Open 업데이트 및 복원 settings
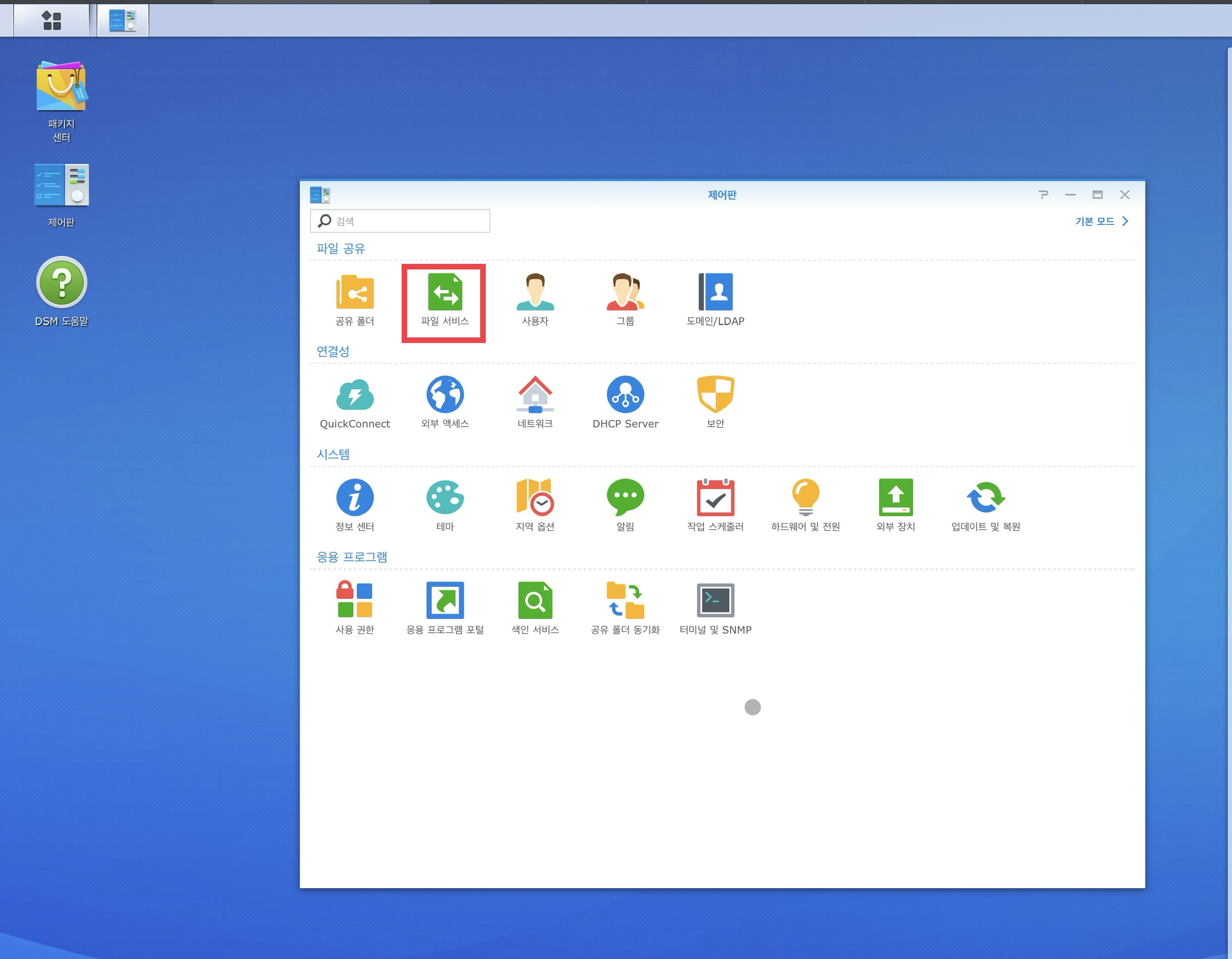 tap(986, 506)
